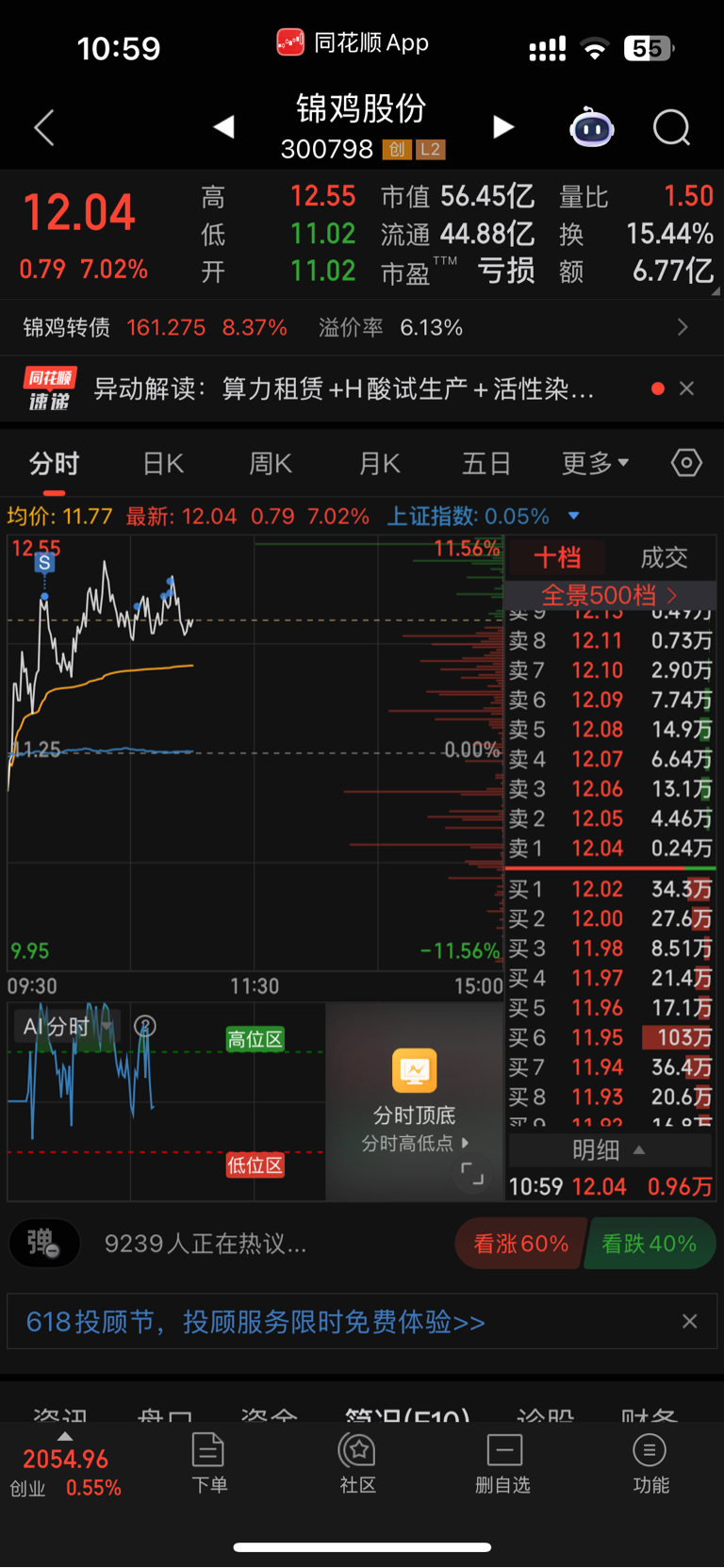Open the 异动解读 news headline
The image size is (724, 1568).
[344, 388]
